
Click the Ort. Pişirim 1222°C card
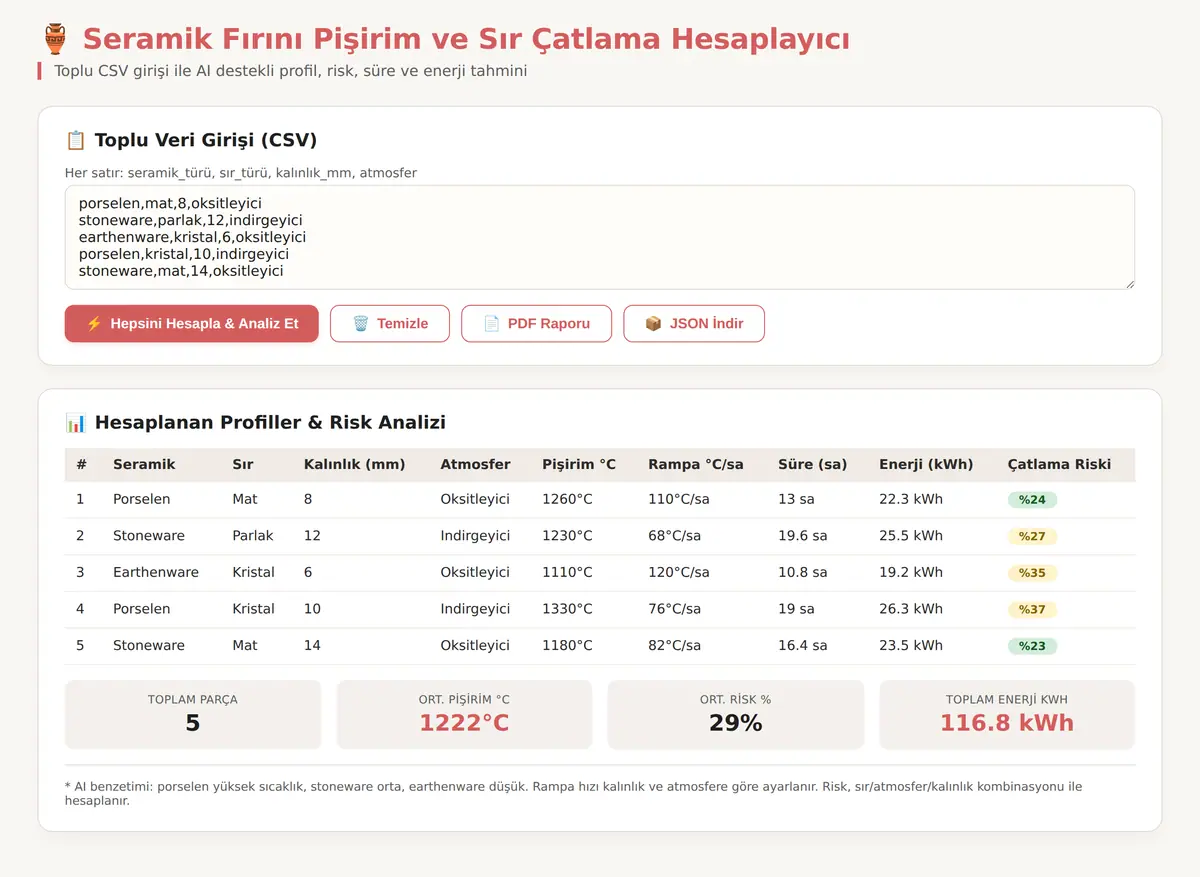coord(464,715)
